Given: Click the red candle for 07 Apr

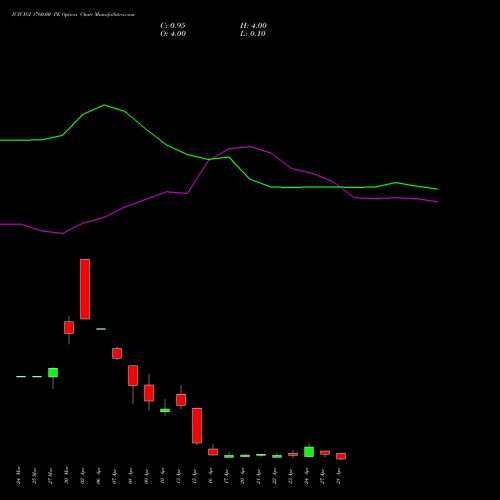Looking at the screenshot, I should pos(117,353).
